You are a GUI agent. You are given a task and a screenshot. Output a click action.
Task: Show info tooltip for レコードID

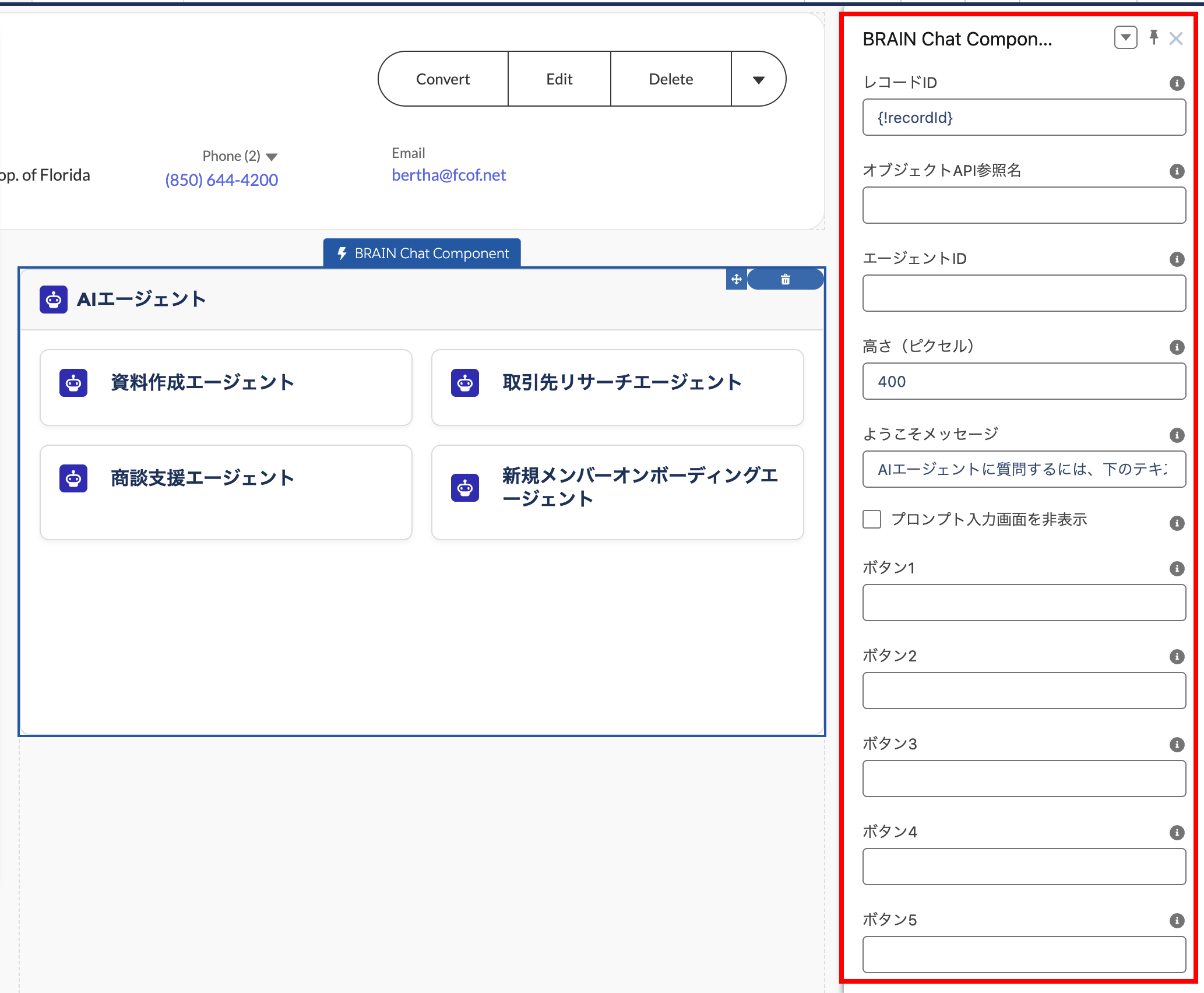[1177, 83]
